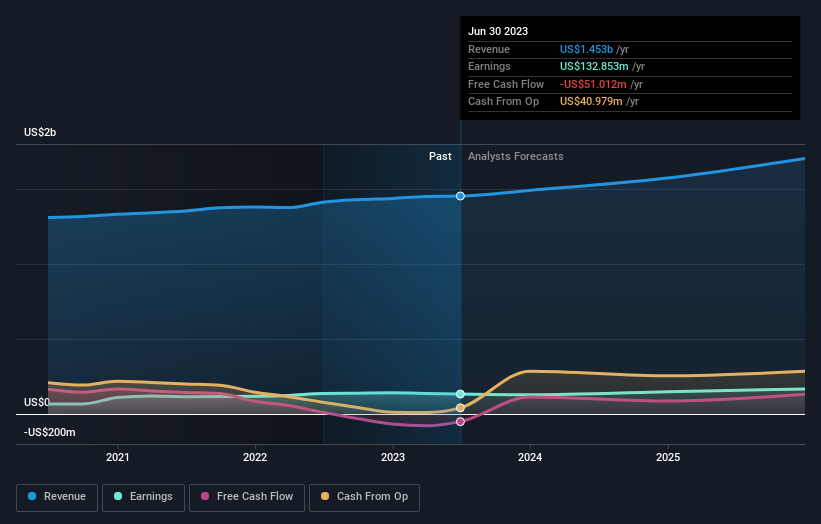821x524 pixels.
Task: Click the -US$200m y-axis label
Action: [x=50, y=432]
